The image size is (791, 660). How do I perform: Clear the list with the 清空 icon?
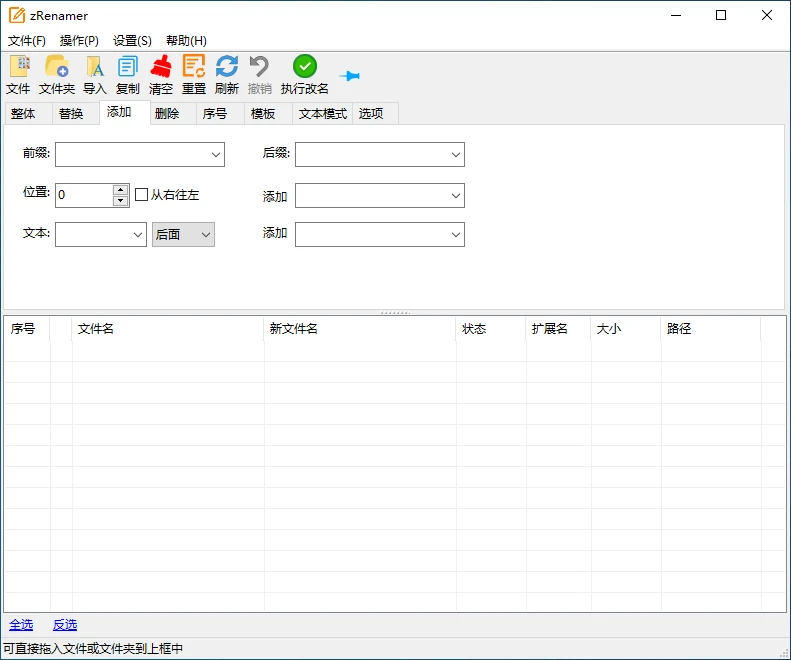click(161, 67)
